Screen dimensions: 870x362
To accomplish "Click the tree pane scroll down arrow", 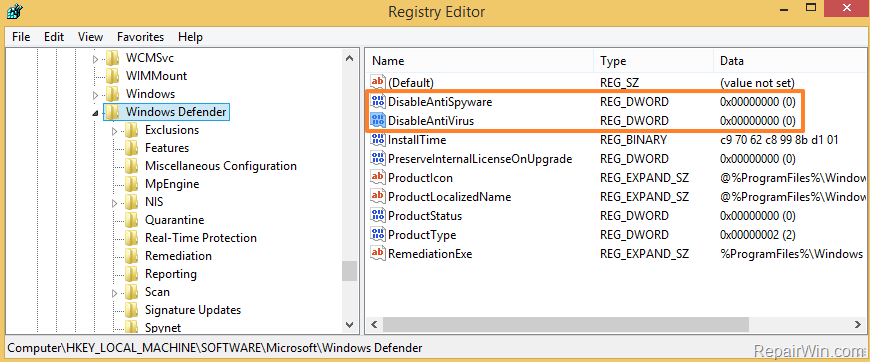I will click(x=349, y=325).
